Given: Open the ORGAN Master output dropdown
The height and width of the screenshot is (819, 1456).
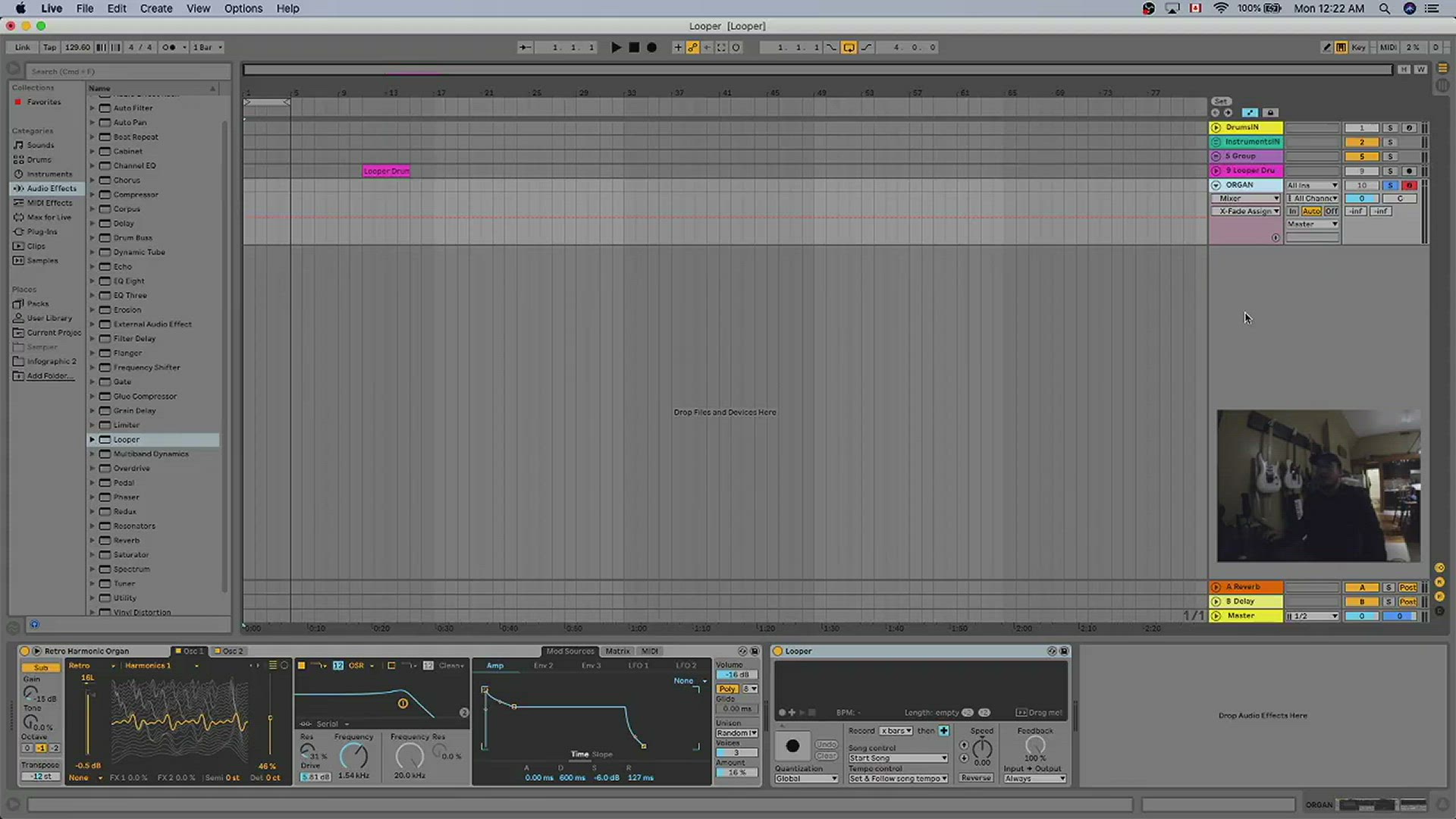Looking at the screenshot, I should (1313, 224).
